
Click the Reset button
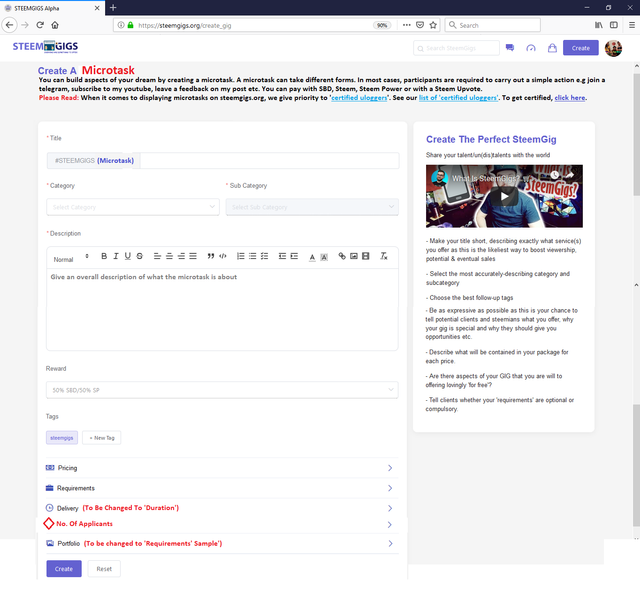(x=104, y=568)
